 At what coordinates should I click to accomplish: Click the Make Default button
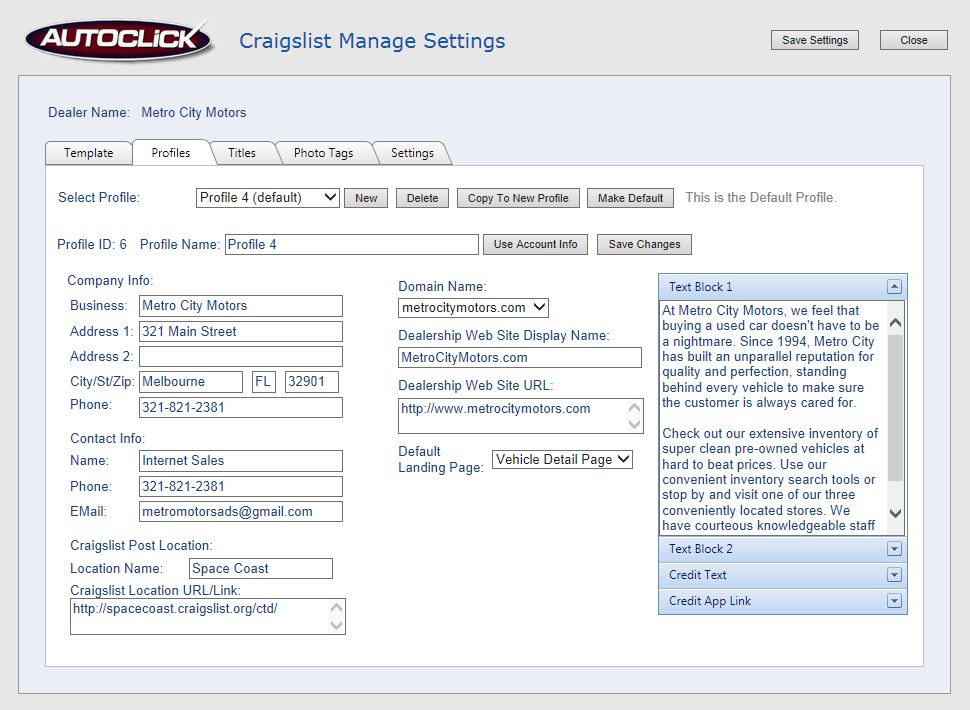point(630,198)
